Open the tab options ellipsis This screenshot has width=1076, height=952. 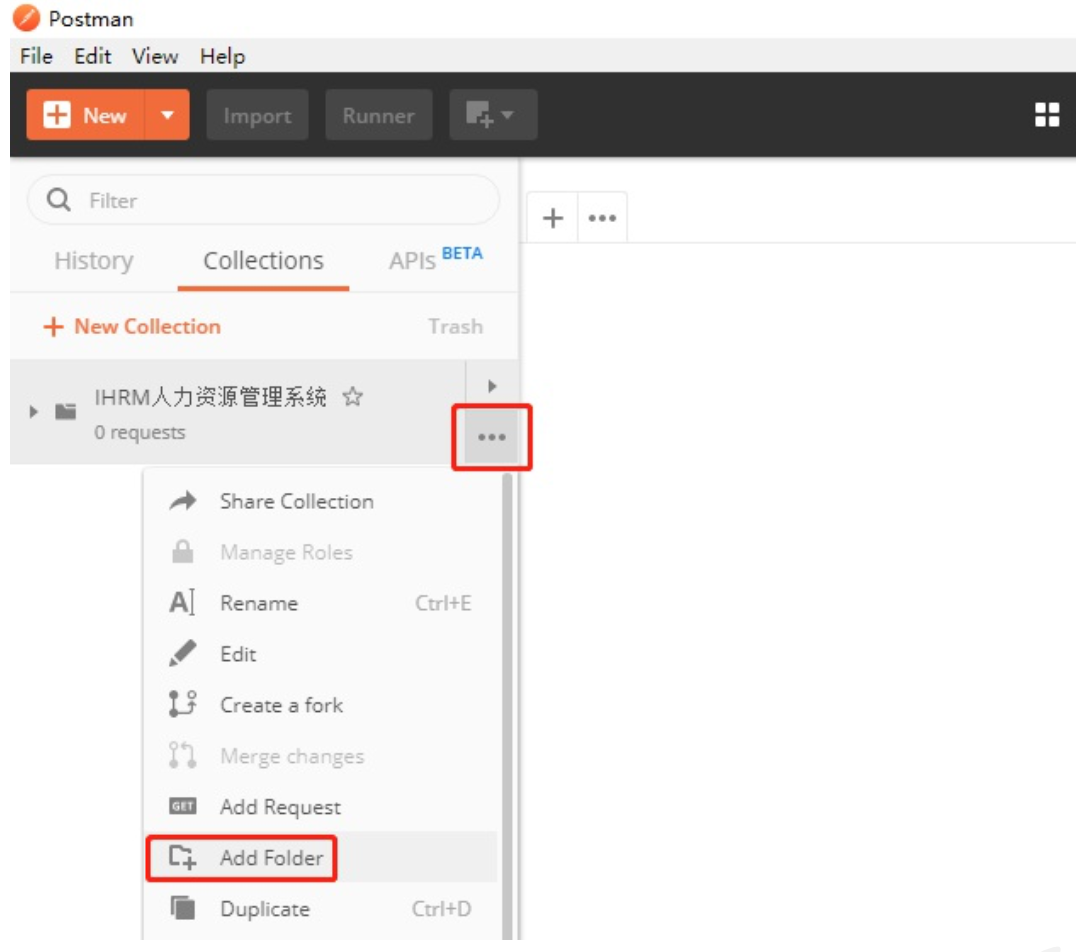coord(602,218)
